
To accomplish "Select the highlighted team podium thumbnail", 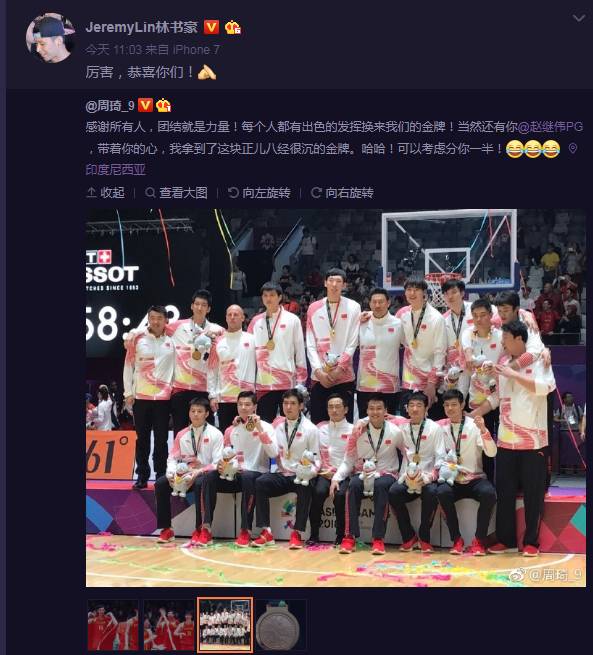I will point(225,625).
